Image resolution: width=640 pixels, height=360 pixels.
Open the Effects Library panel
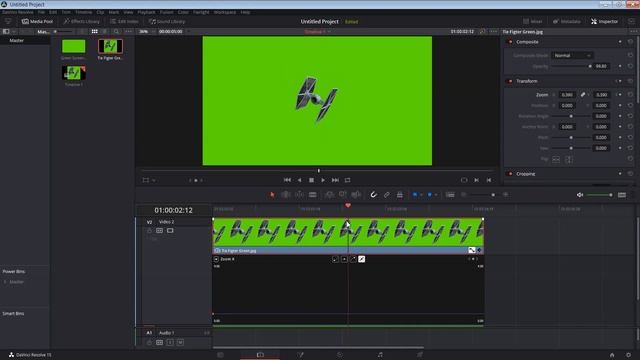click(x=82, y=21)
